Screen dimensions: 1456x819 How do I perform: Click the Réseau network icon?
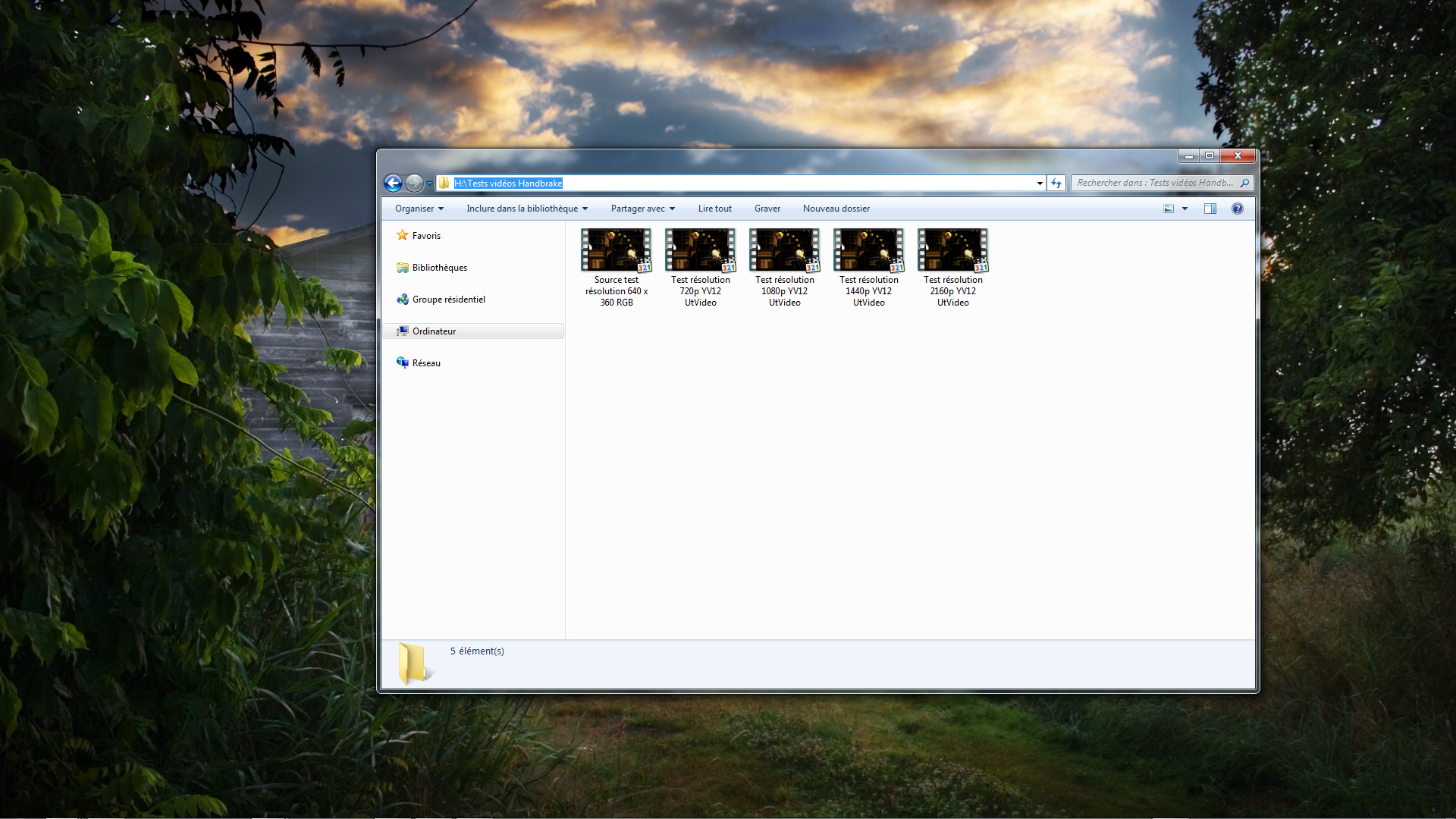point(403,362)
